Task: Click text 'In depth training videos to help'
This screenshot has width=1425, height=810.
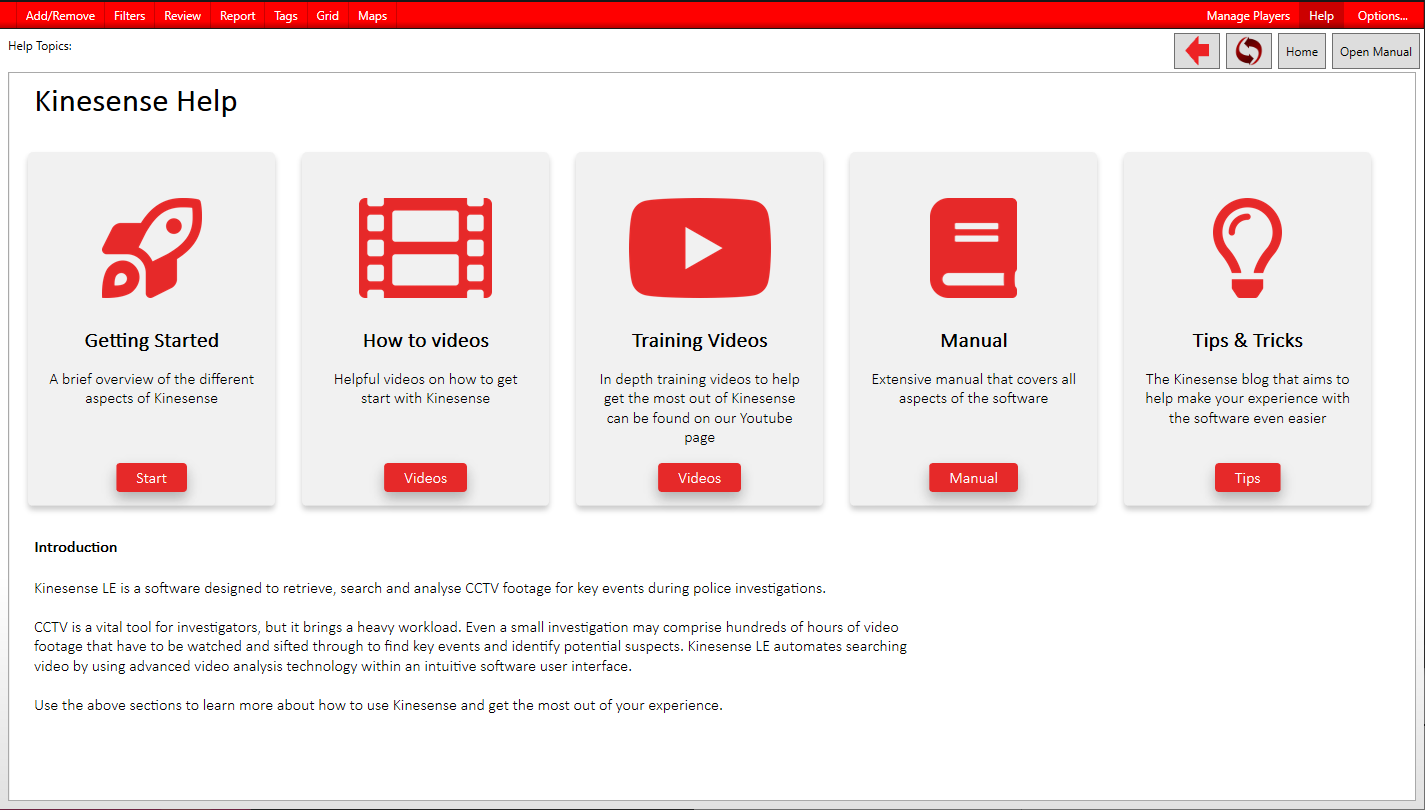Action: [x=700, y=408]
